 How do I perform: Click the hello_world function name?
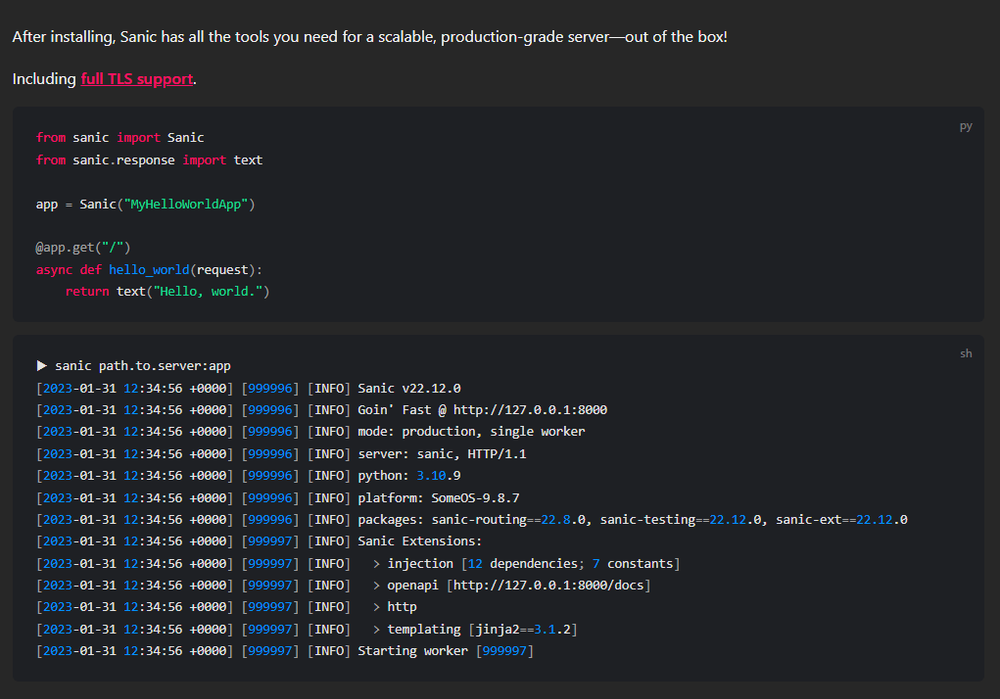[149, 270]
